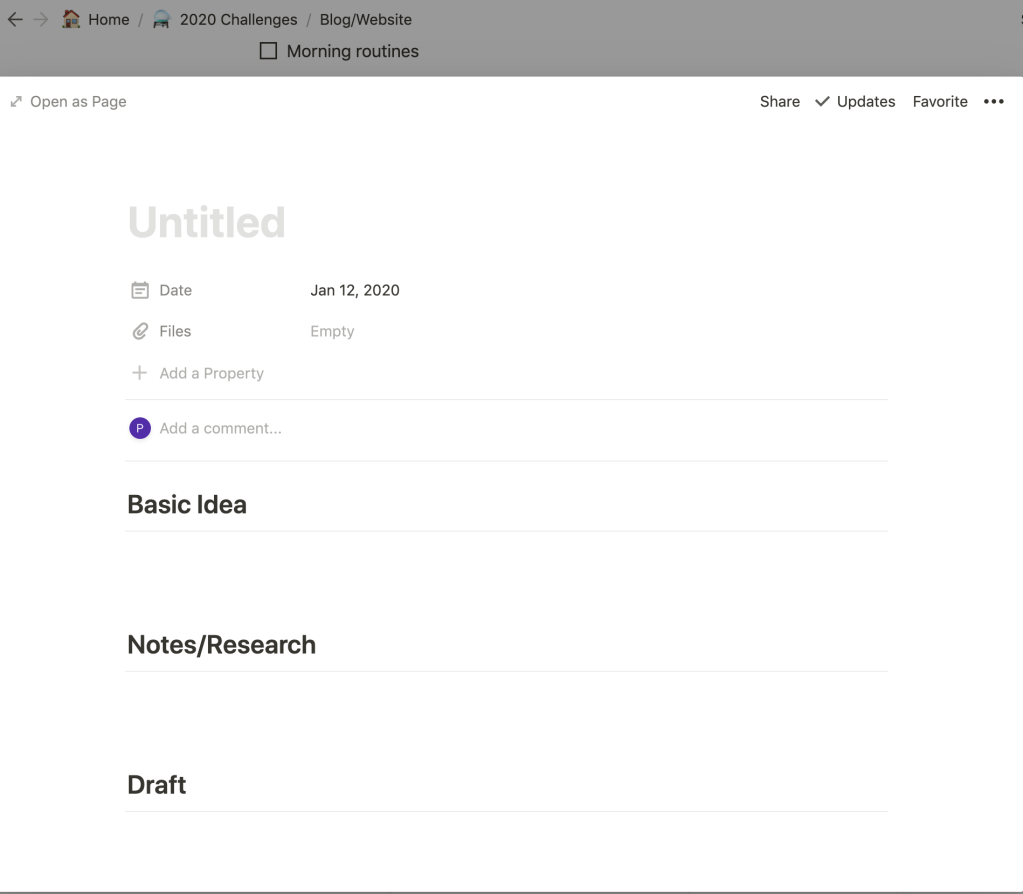Open the Updates panel

tap(855, 102)
